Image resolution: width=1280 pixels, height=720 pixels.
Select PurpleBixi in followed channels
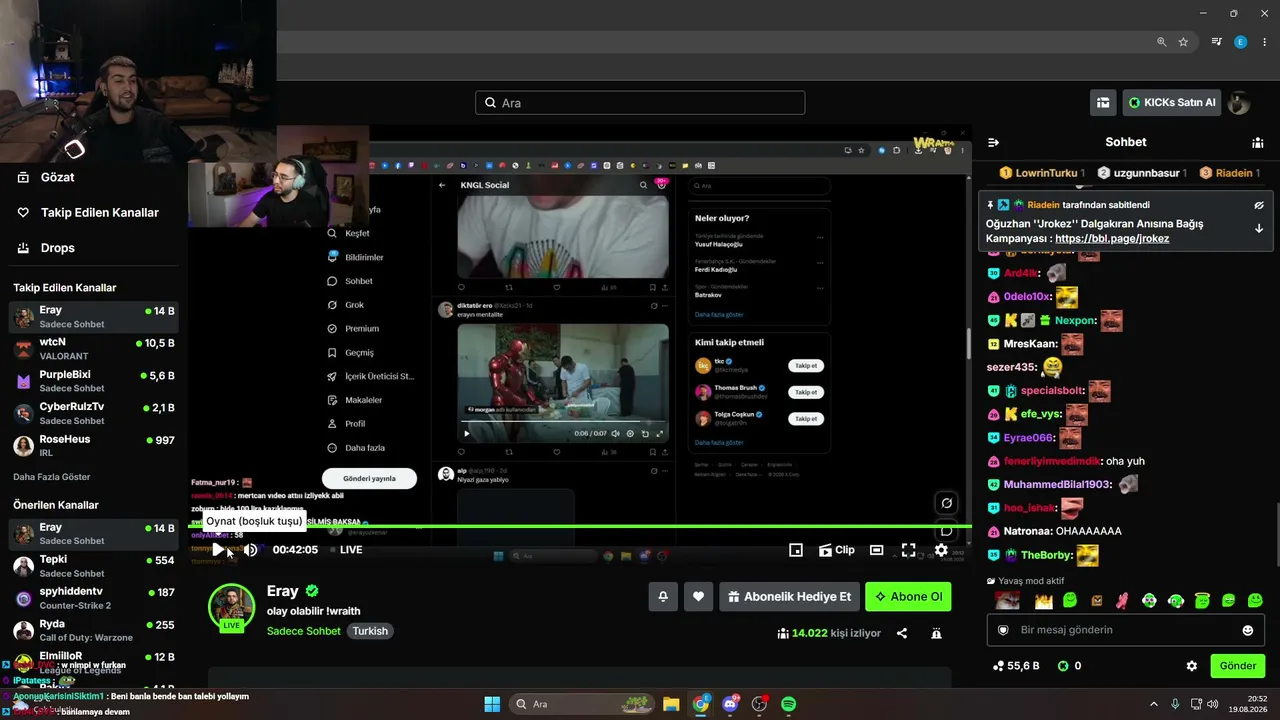click(x=93, y=381)
